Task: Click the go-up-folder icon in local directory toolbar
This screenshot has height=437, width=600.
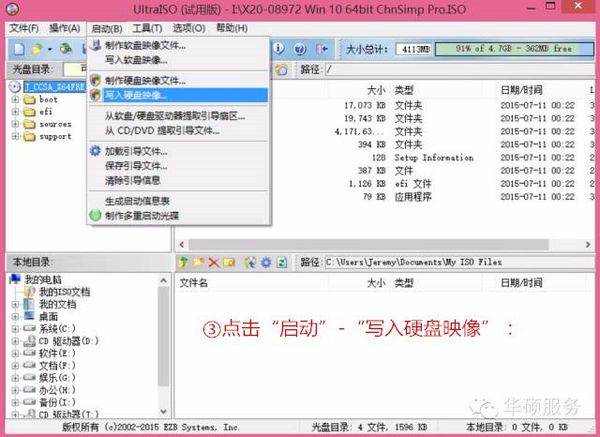Action: pyautogui.click(x=184, y=262)
